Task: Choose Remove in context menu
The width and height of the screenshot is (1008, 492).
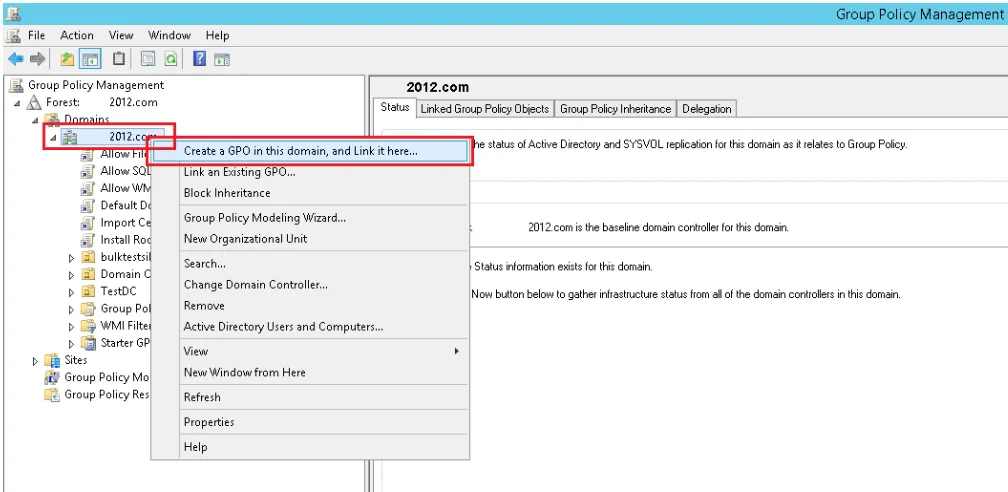Action: tap(310, 305)
